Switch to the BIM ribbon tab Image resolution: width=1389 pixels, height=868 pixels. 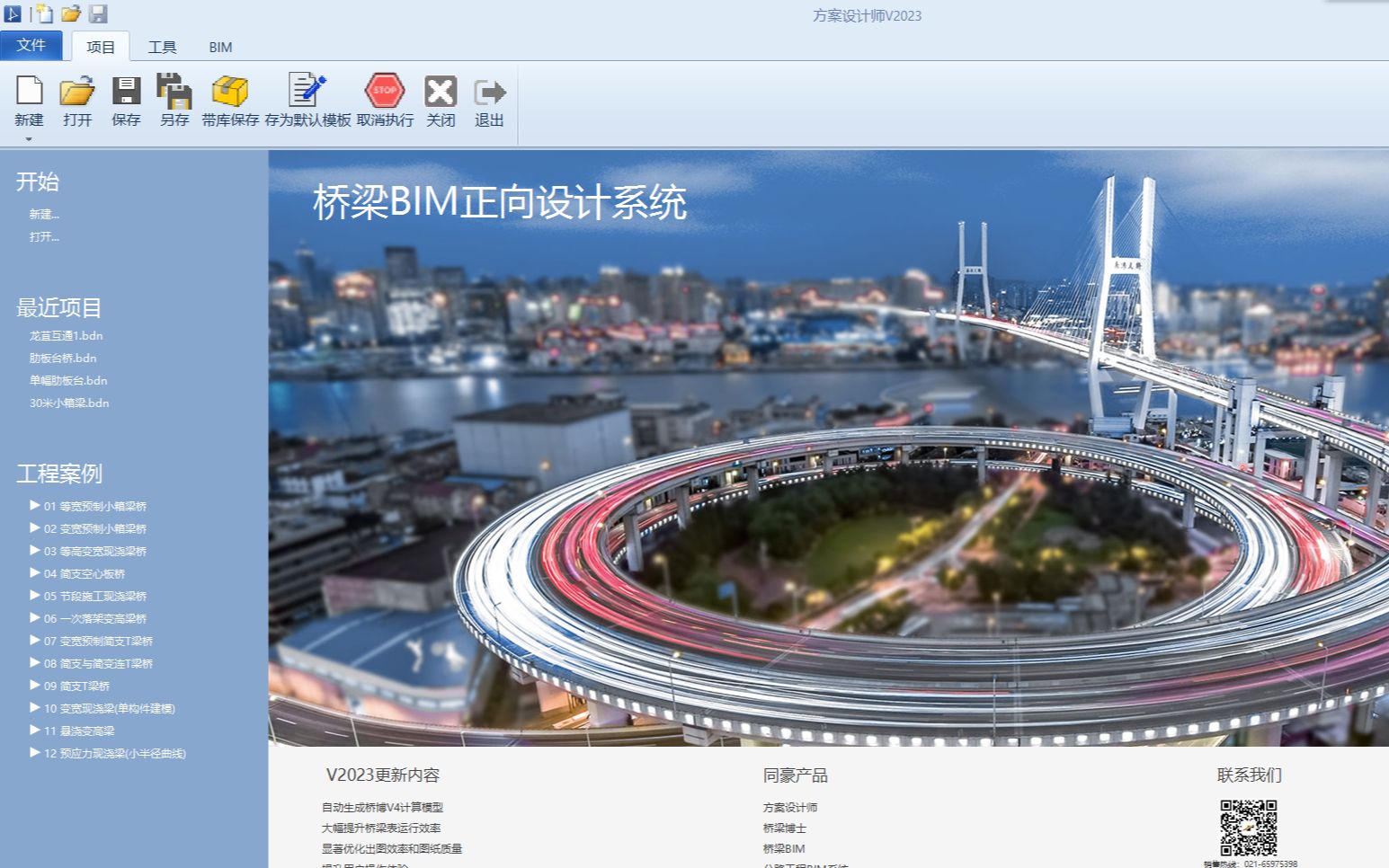(x=220, y=47)
